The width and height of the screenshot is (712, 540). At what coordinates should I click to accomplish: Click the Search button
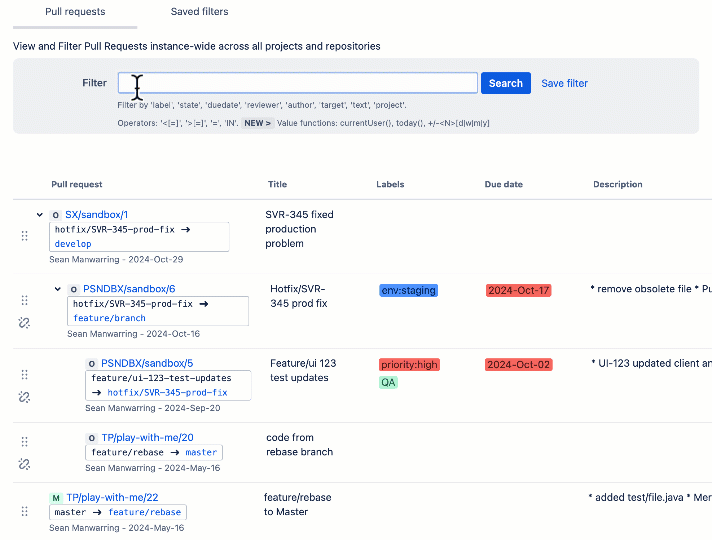coord(506,83)
